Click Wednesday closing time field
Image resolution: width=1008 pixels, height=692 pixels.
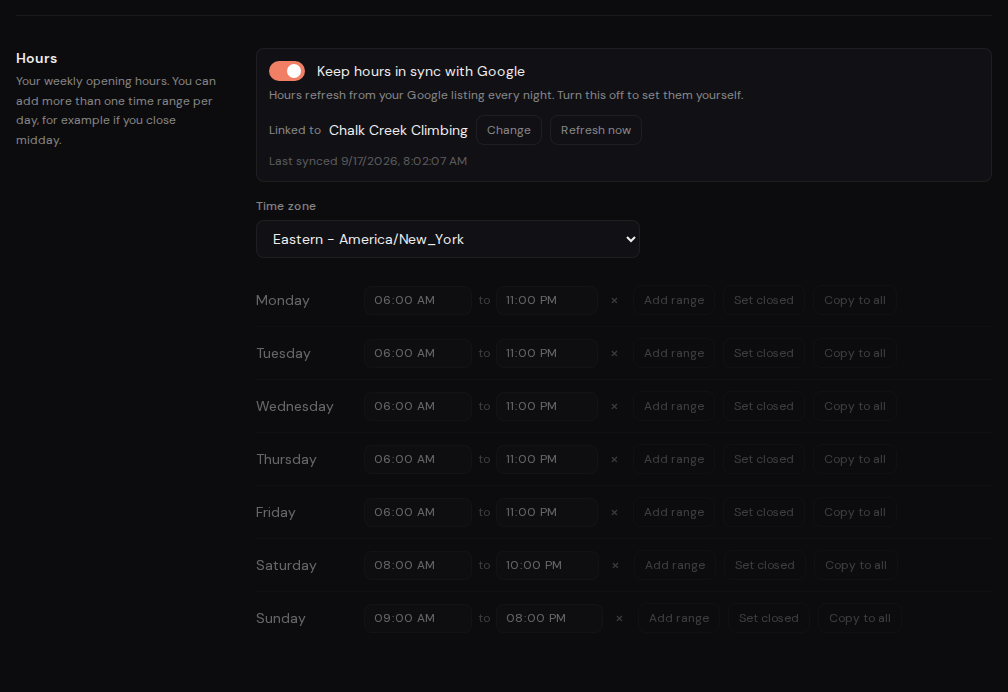click(x=546, y=406)
